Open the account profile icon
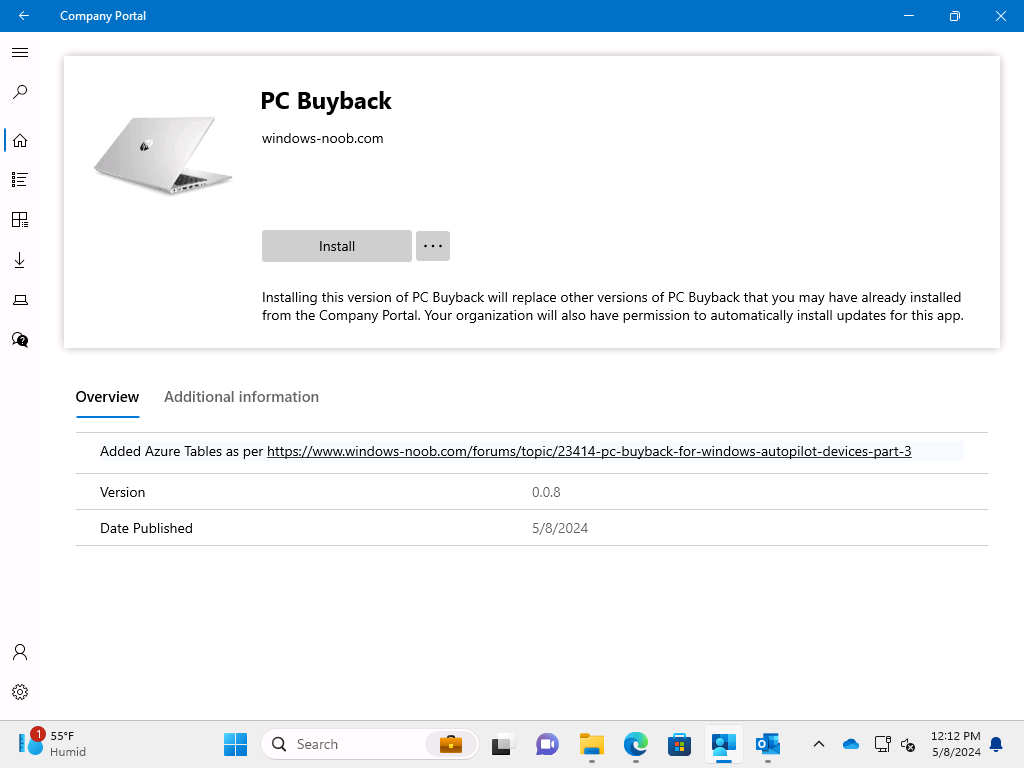Image resolution: width=1024 pixels, height=768 pixels. click(x=20, y=652)
